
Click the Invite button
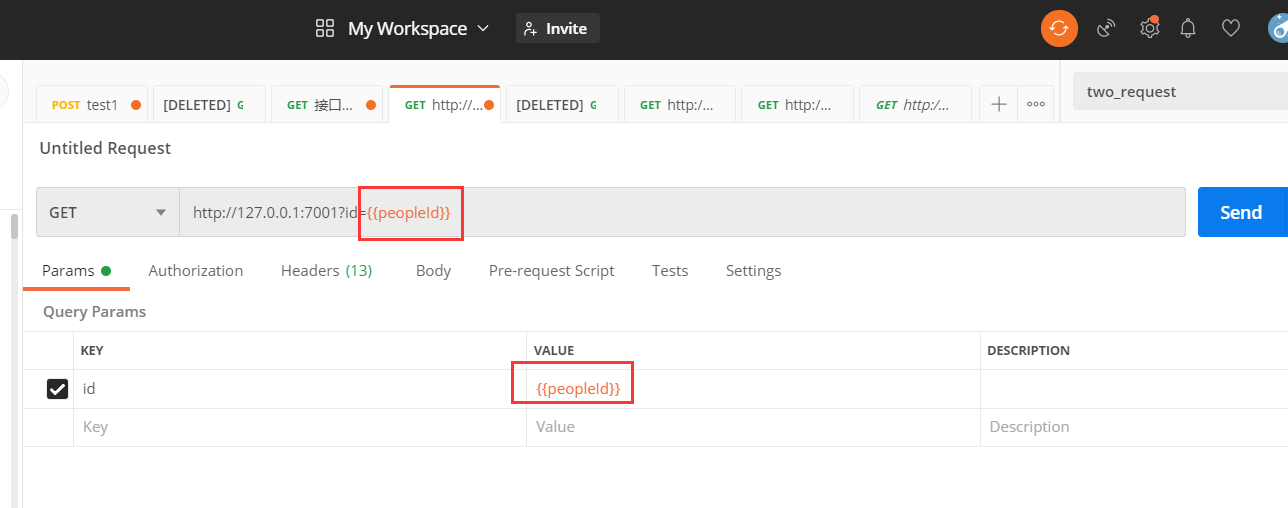(557, 28)
